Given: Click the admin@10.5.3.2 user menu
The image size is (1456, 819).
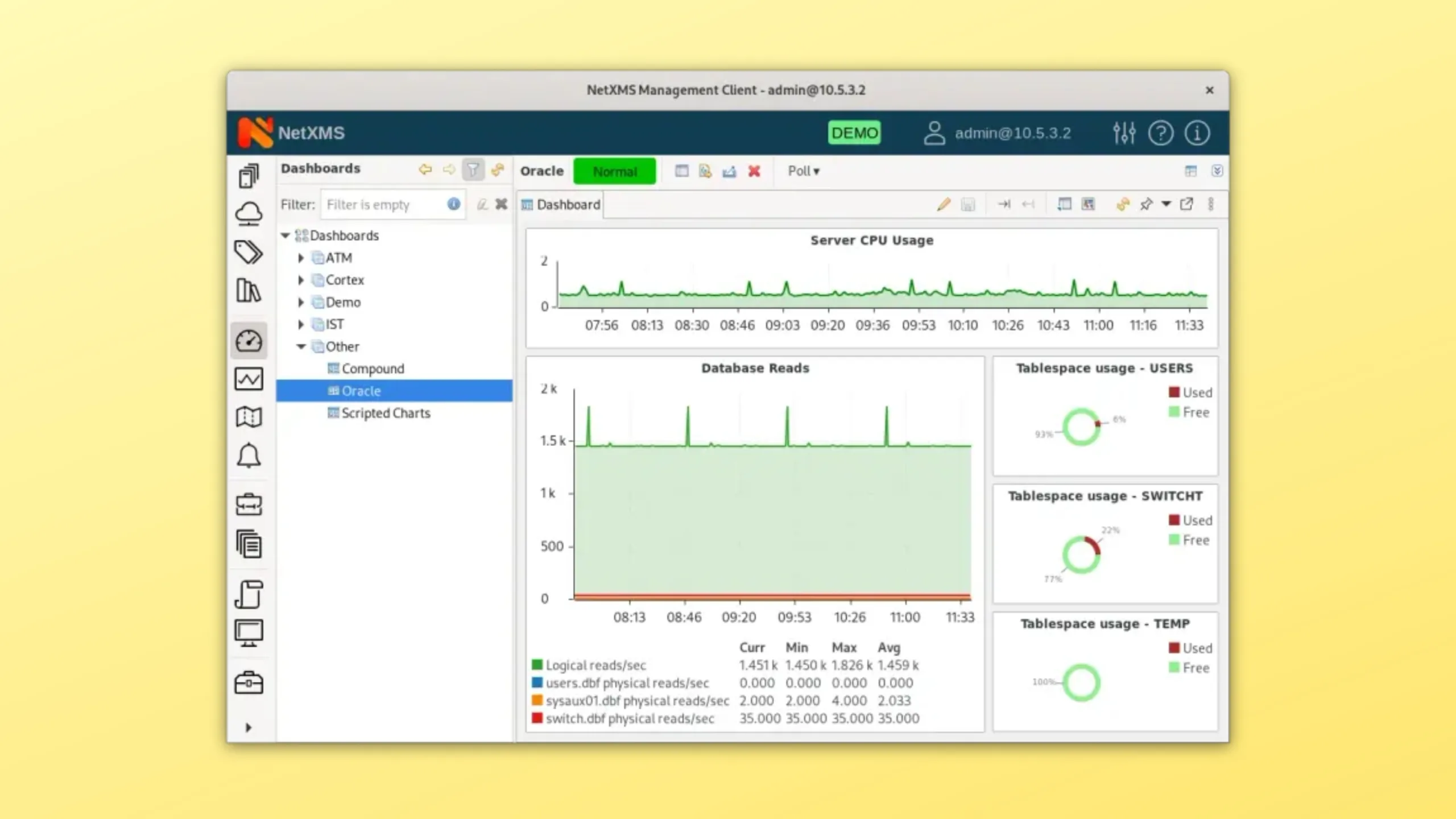Looking at the screenshot, I should point(997,133).
